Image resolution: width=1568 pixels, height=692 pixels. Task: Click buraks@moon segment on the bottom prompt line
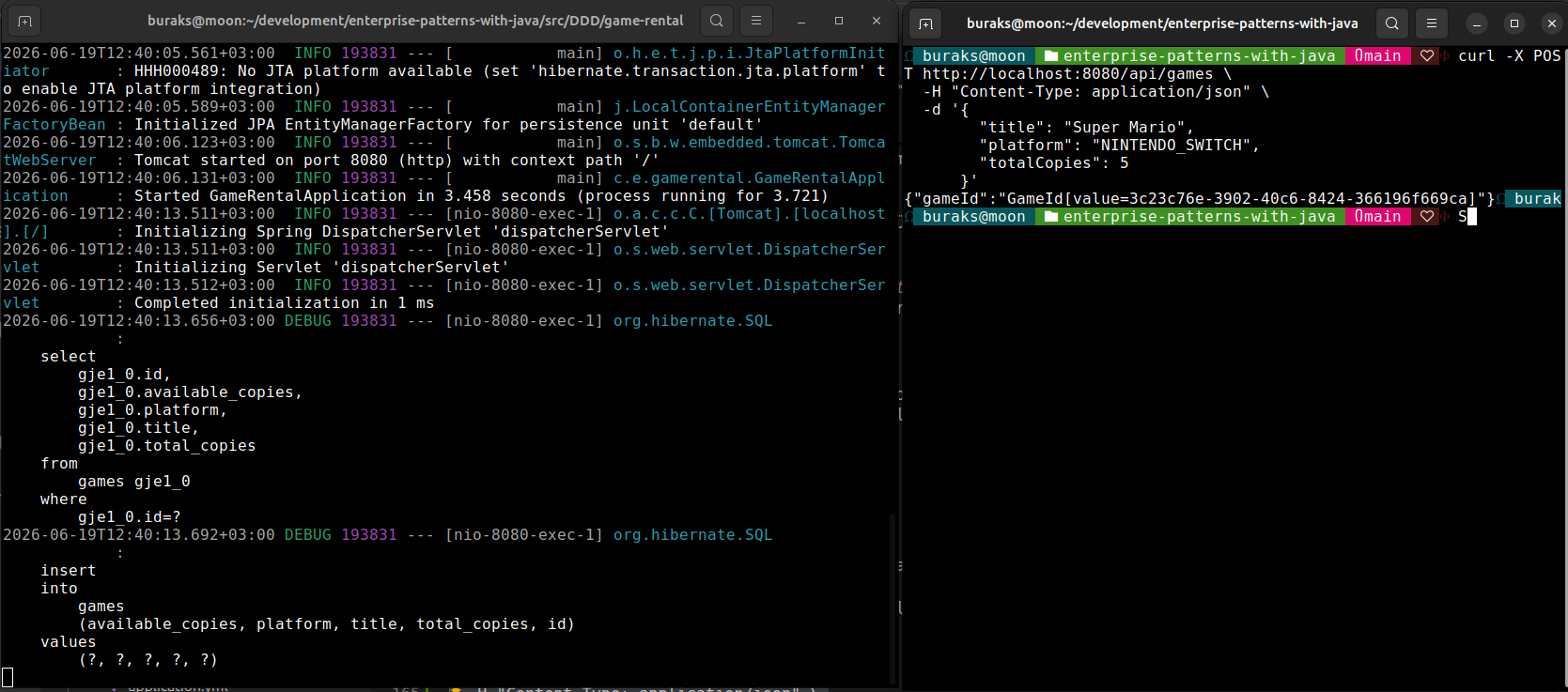pos(974,217)
